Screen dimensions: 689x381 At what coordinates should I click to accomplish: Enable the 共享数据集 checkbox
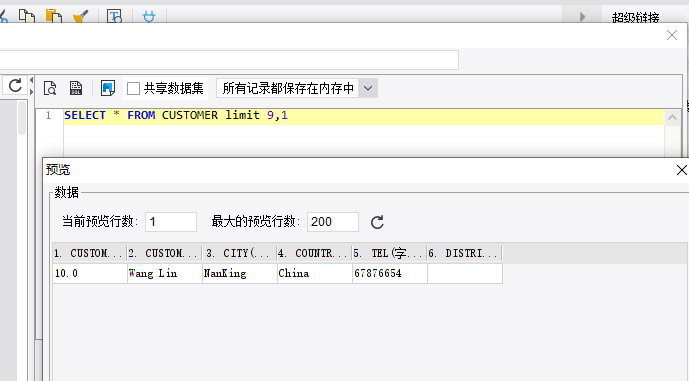pos(133,88)
